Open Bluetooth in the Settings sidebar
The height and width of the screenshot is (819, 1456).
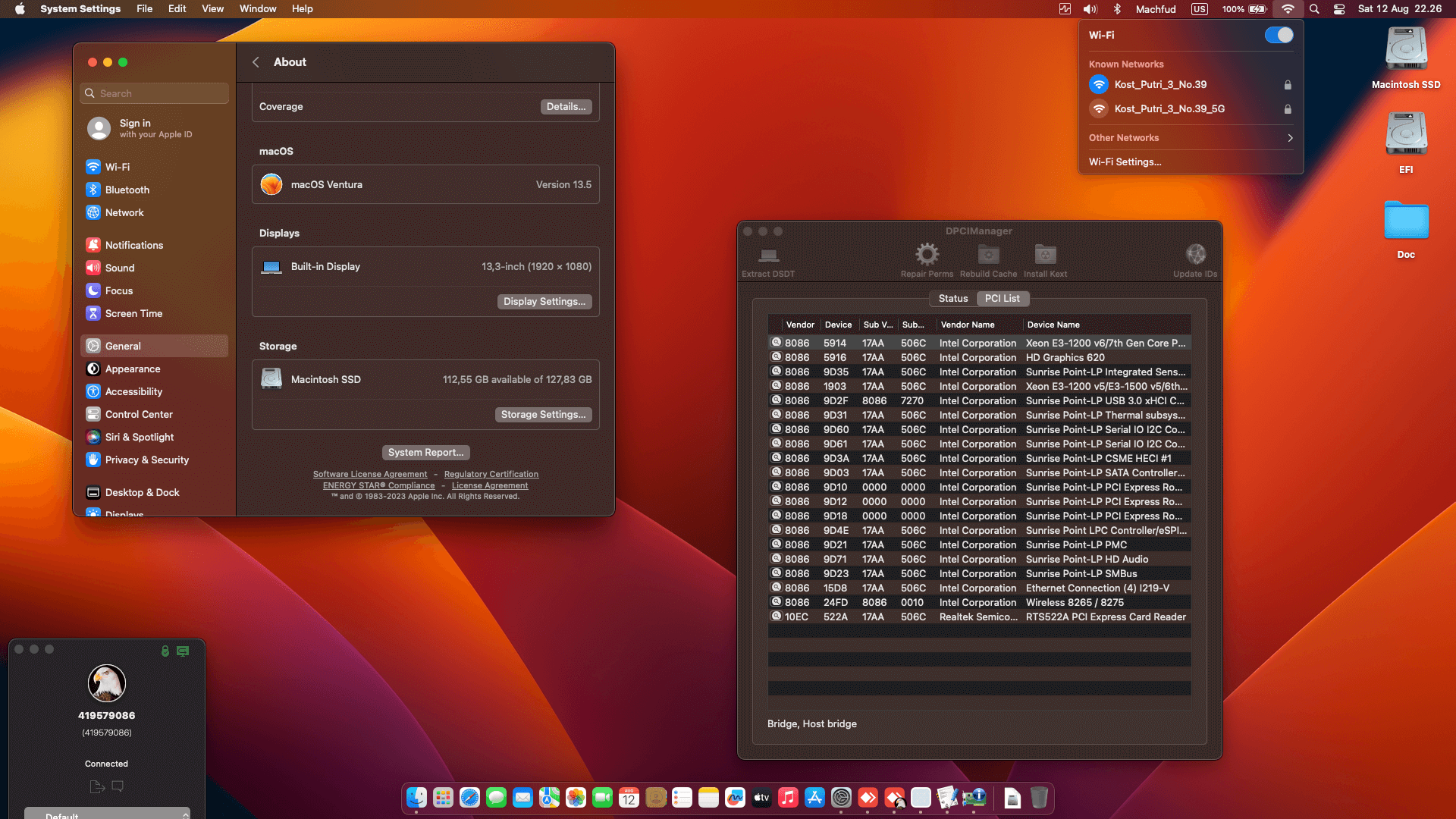[x=155, y=190]
